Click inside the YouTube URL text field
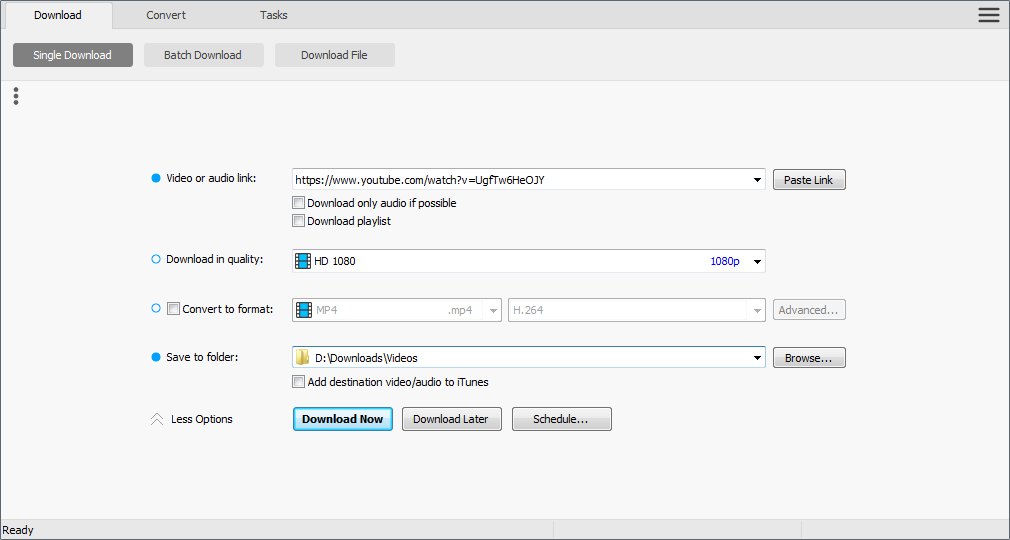The height and width of the screenshot is (540, 1010). [x=520, y=180]
